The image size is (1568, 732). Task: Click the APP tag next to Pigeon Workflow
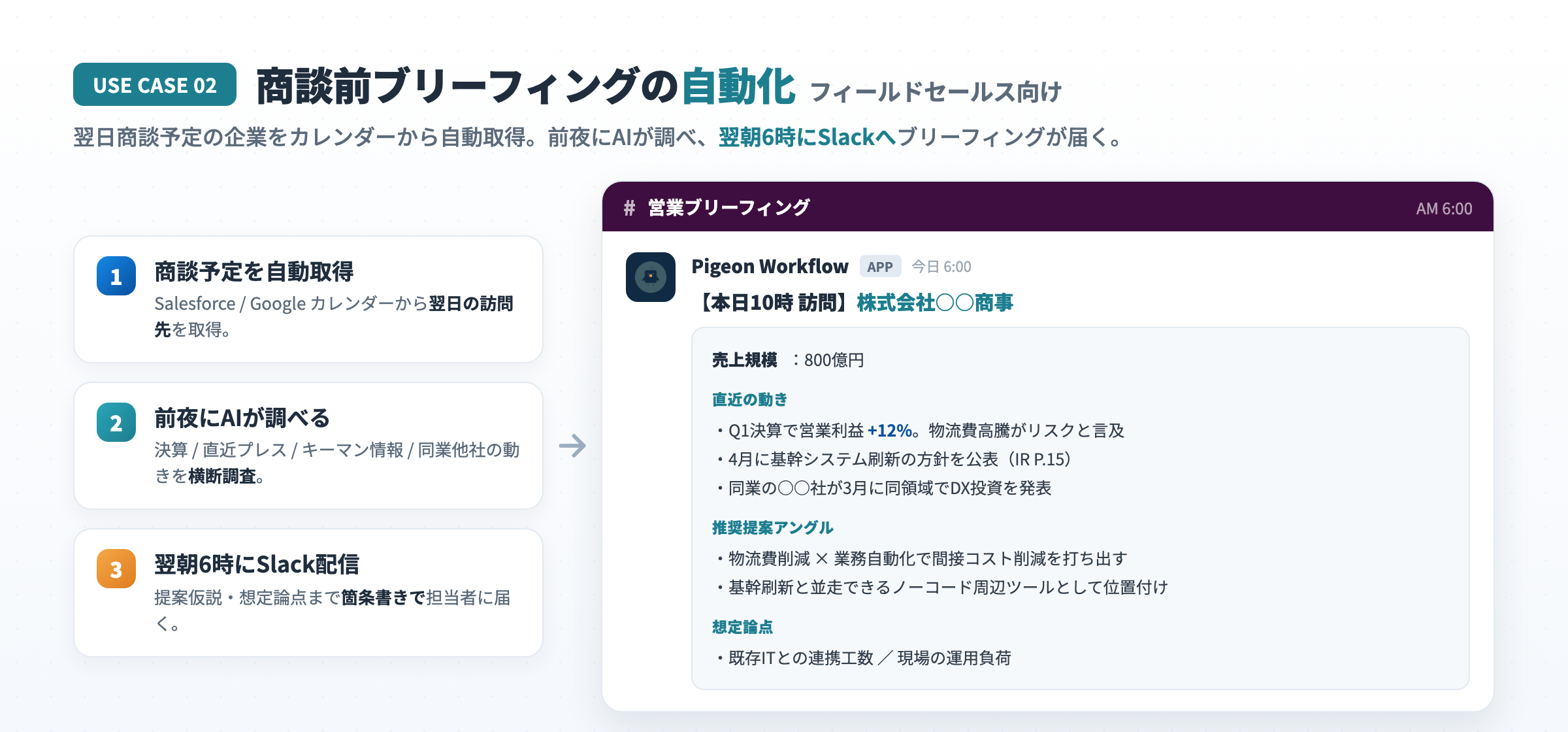(x=880, y=267)
